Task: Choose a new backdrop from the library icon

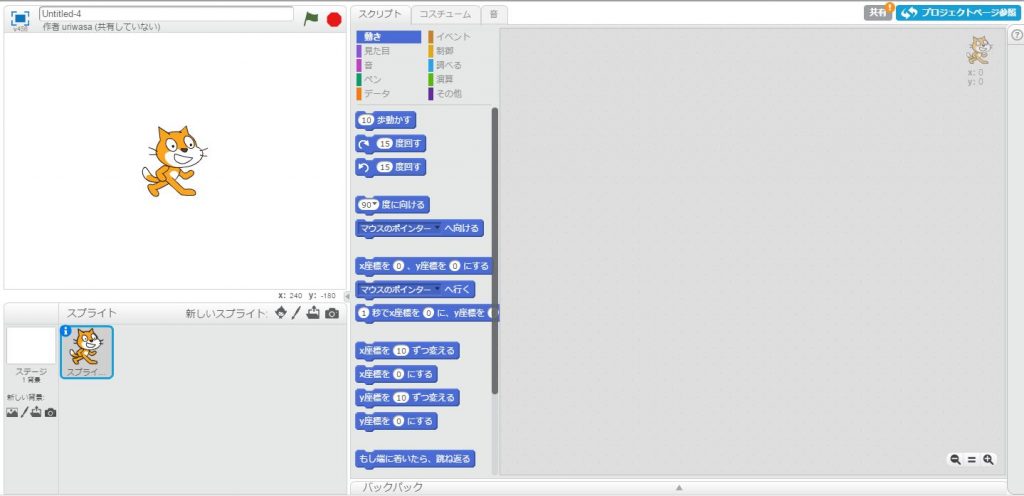Action: (12, 412)
